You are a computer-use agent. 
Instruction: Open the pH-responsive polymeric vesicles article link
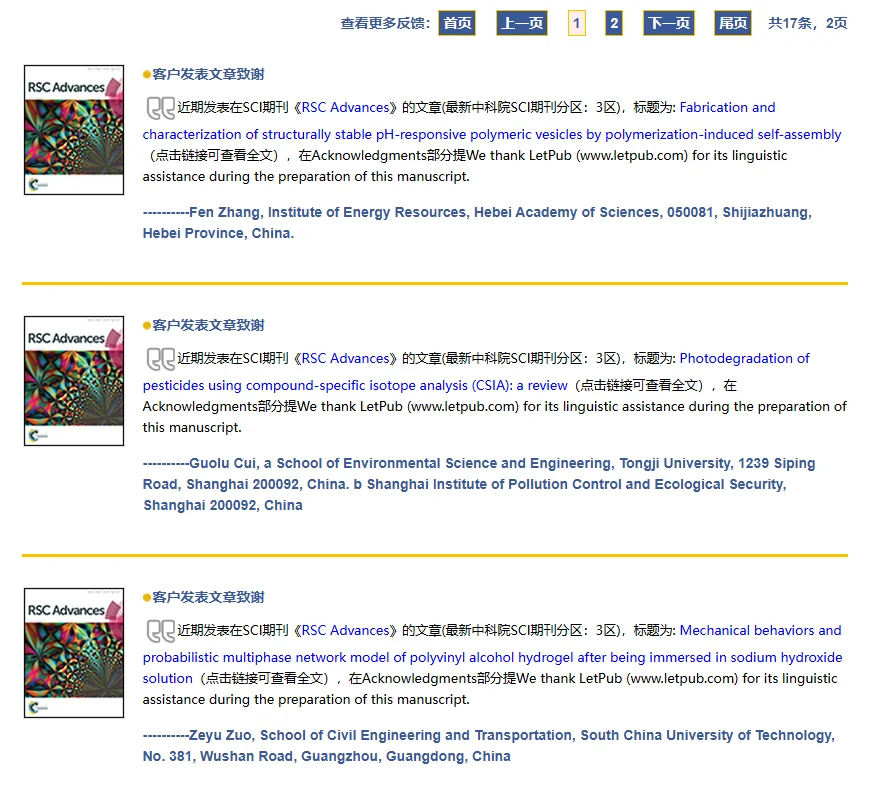point(491,134)
